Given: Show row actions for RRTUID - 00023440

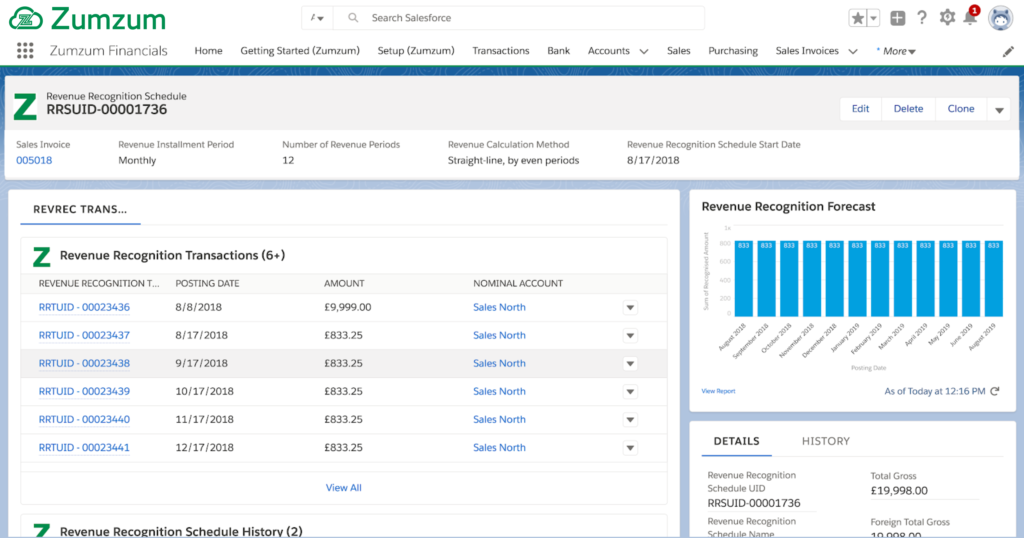Looking at the screenshot, I should 630,420.
